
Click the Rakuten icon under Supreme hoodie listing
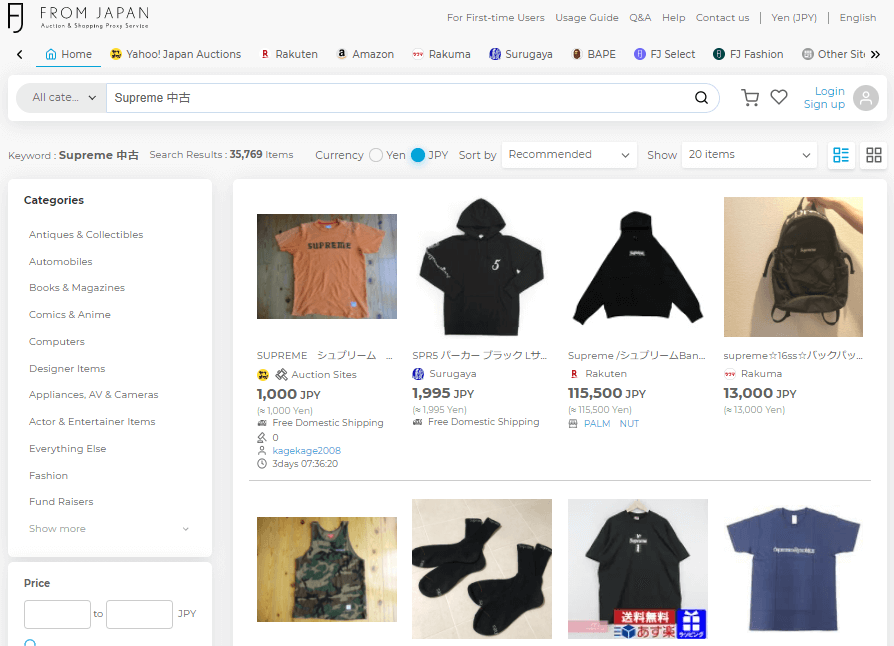click(574, 374)
